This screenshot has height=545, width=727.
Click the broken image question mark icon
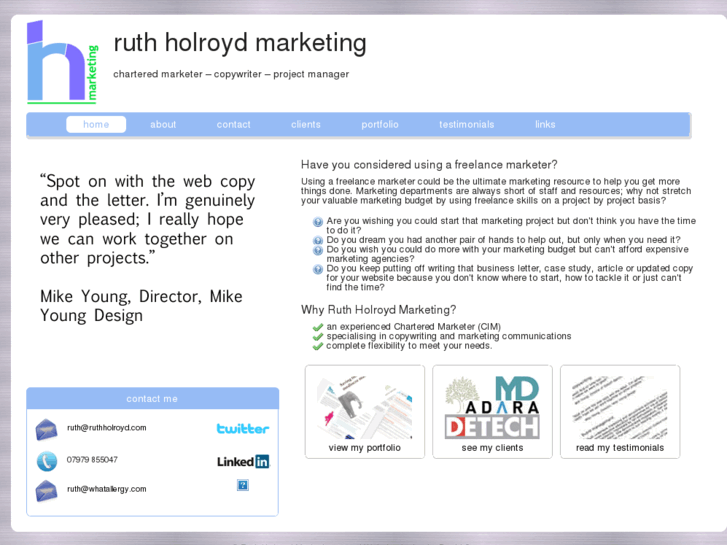coord(242,485)
